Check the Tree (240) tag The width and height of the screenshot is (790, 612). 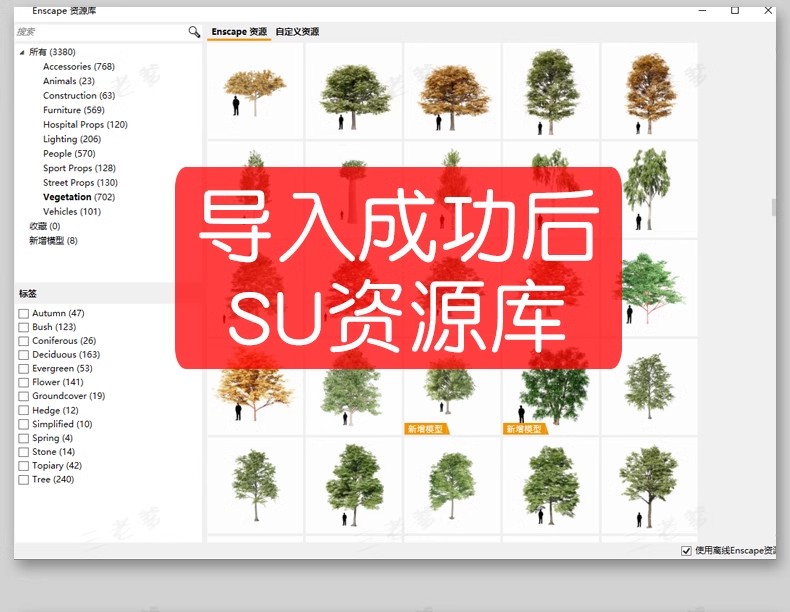(x=24, y=480)
